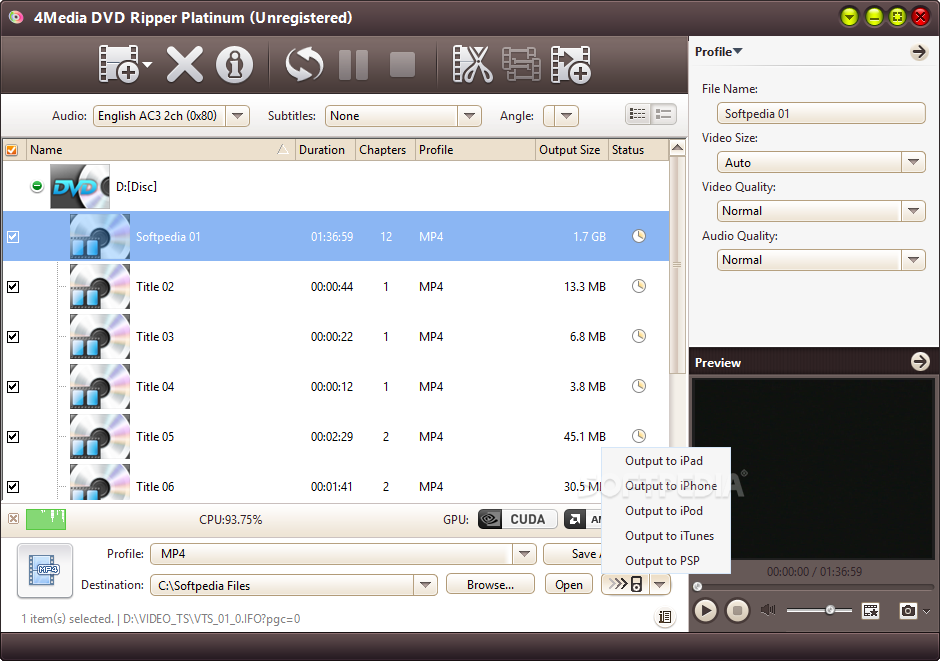
Task: Click the Open destination button
Action: tap(569, 584)
